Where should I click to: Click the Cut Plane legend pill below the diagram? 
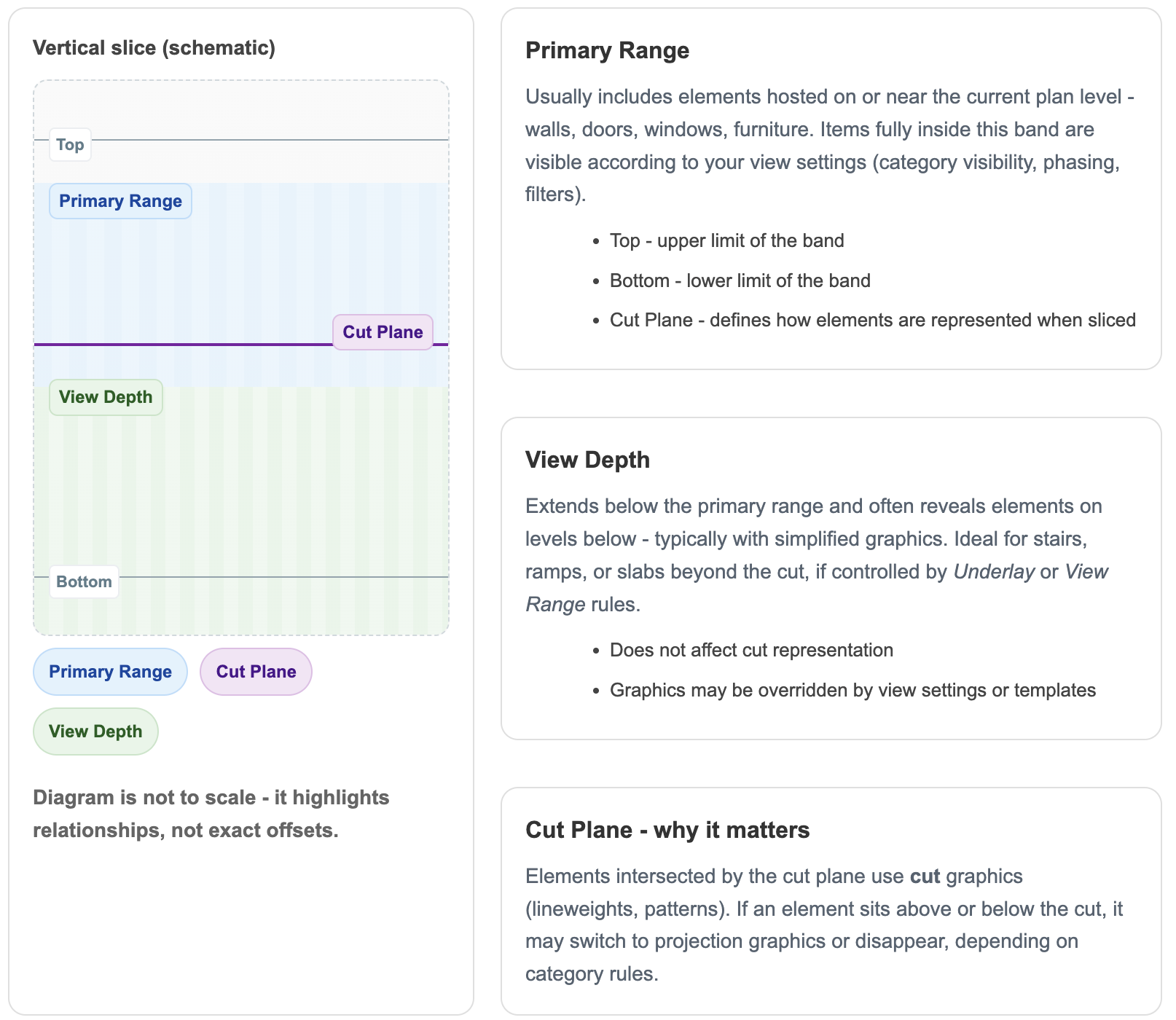[256, 672]
